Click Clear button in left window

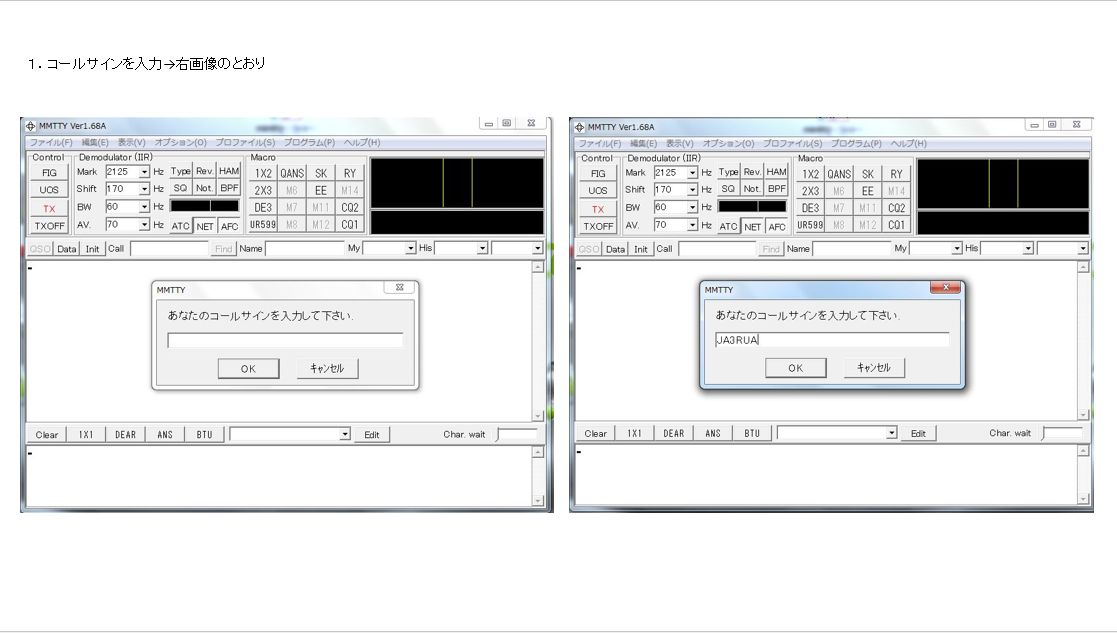(x=47, y=434)
